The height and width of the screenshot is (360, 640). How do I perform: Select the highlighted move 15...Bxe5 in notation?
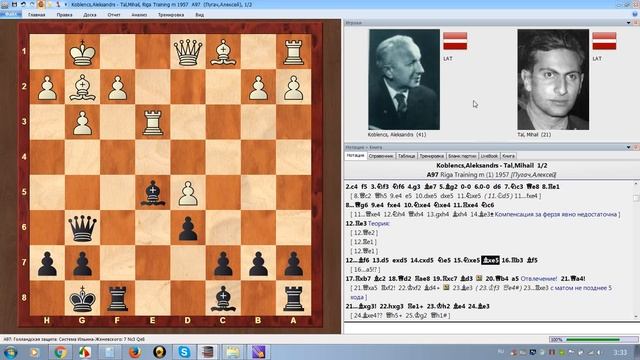[x=490, y=260]
